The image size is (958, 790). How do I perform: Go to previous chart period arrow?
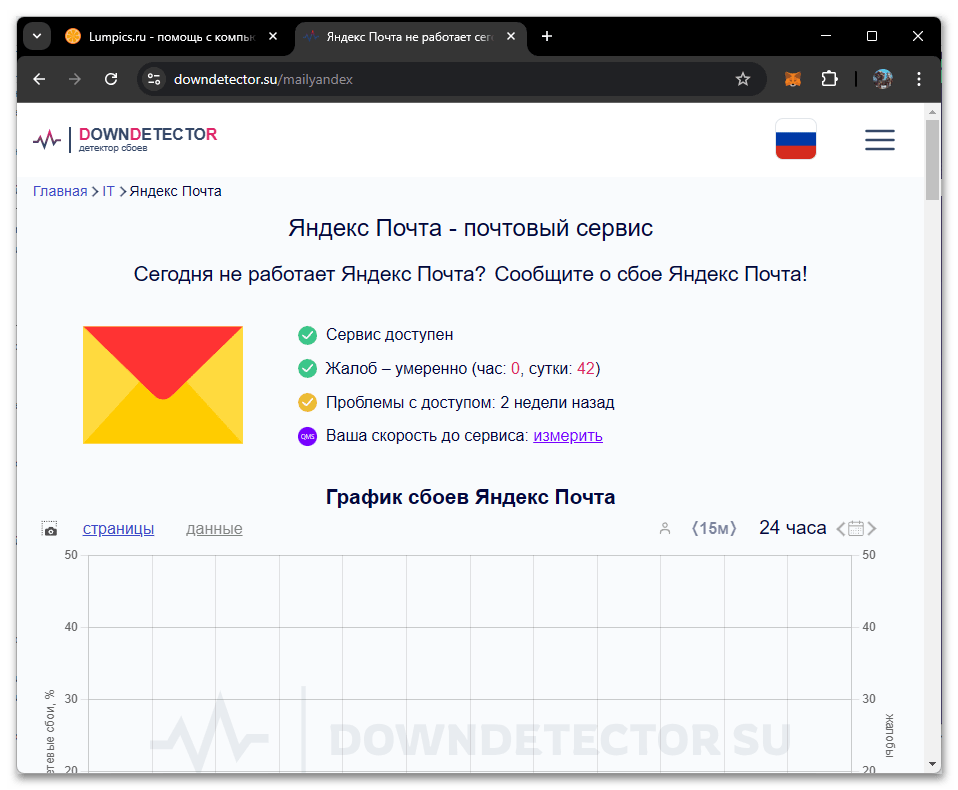click(x=841, y=528)
